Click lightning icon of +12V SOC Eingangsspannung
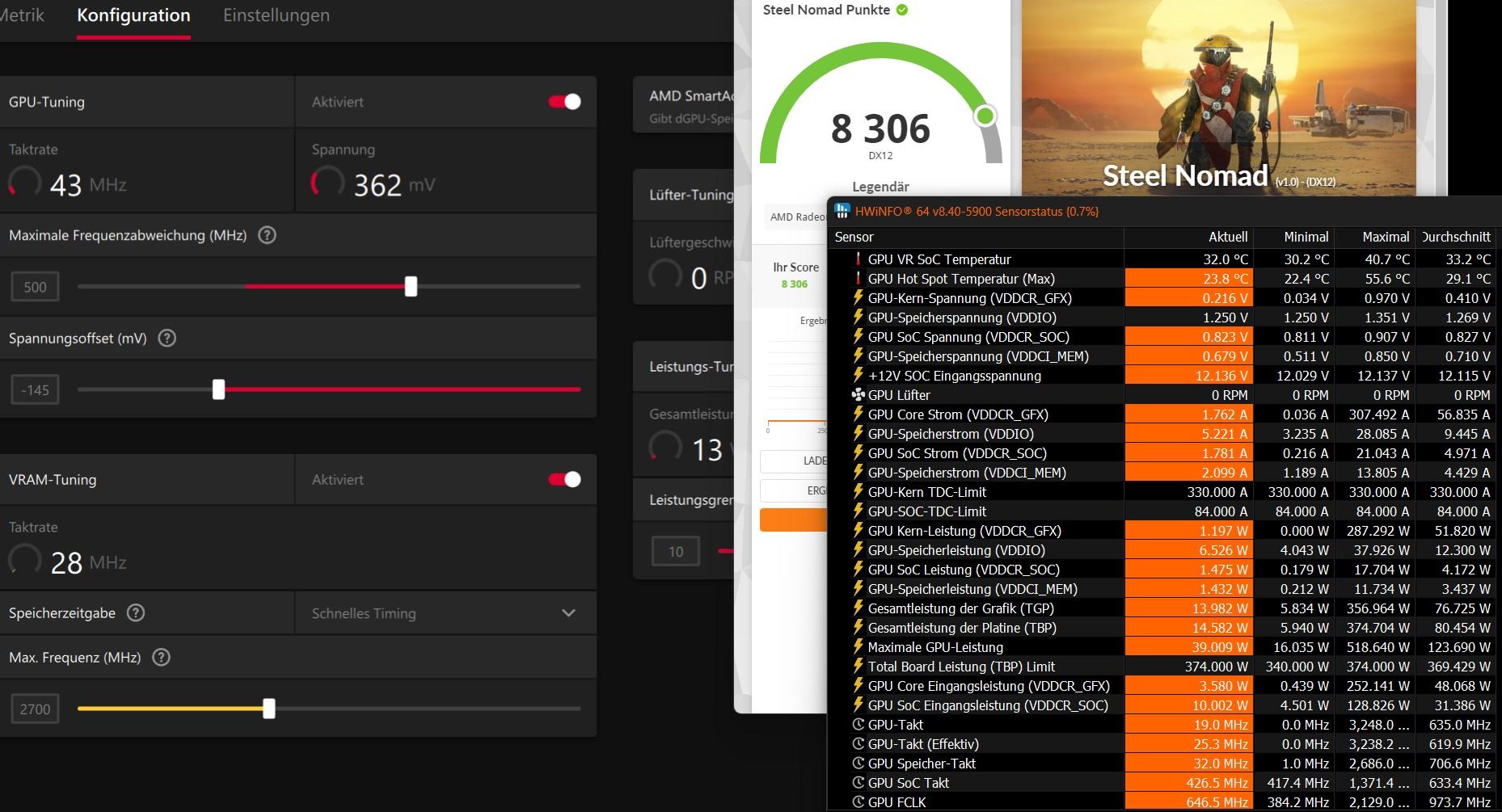Image resolution: width=1502 pixels, height=812 pixels. [859, 375]
